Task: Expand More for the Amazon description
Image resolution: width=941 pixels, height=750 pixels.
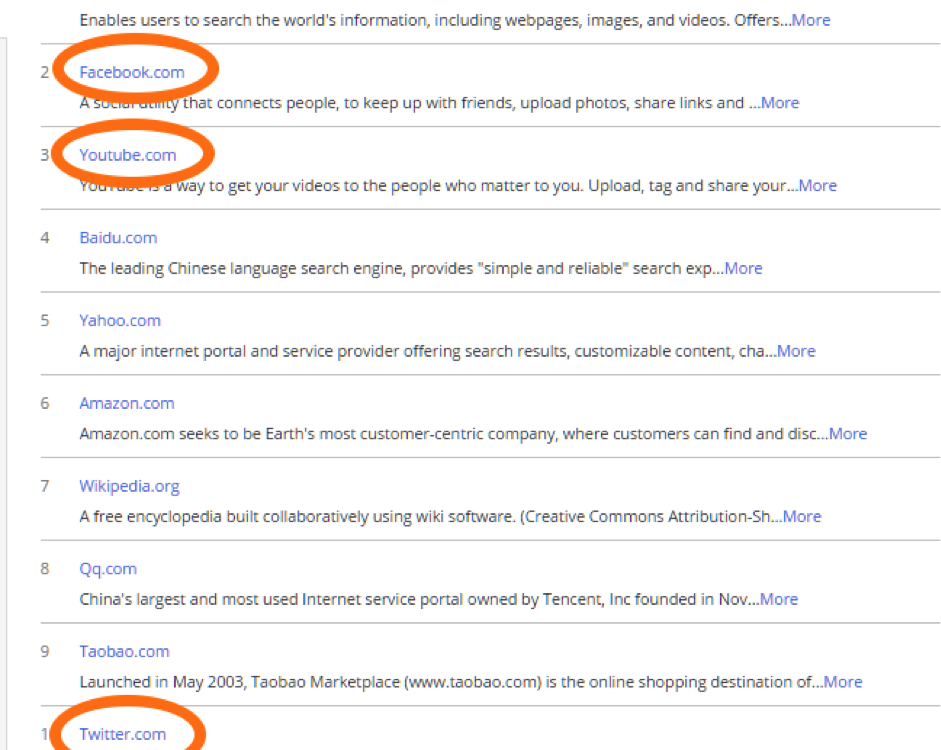Action: (848, 434)
